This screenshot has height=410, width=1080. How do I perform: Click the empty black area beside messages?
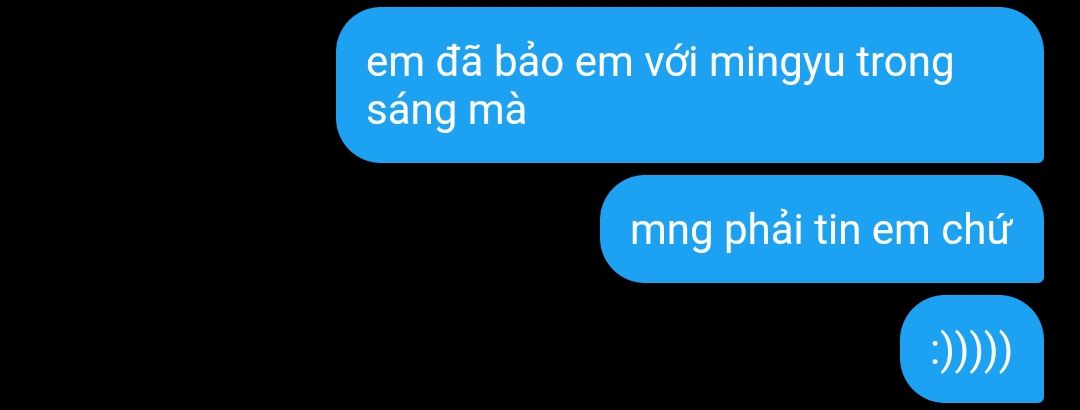[165, 207]
